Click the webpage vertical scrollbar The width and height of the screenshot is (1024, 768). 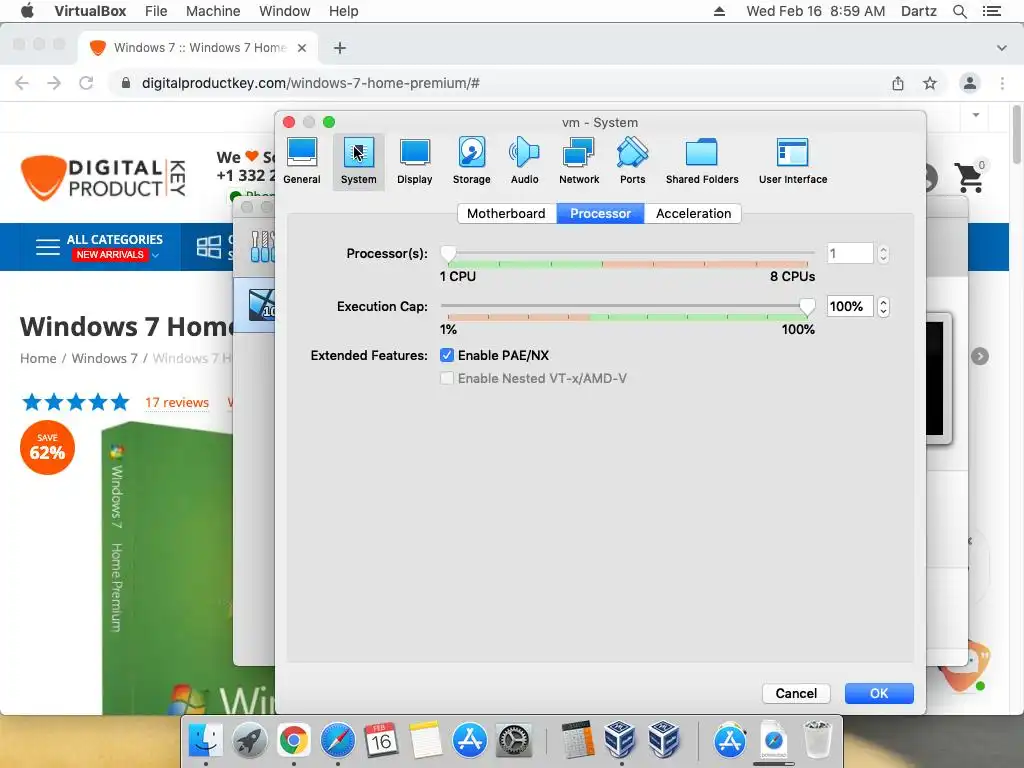point(1017,134)
